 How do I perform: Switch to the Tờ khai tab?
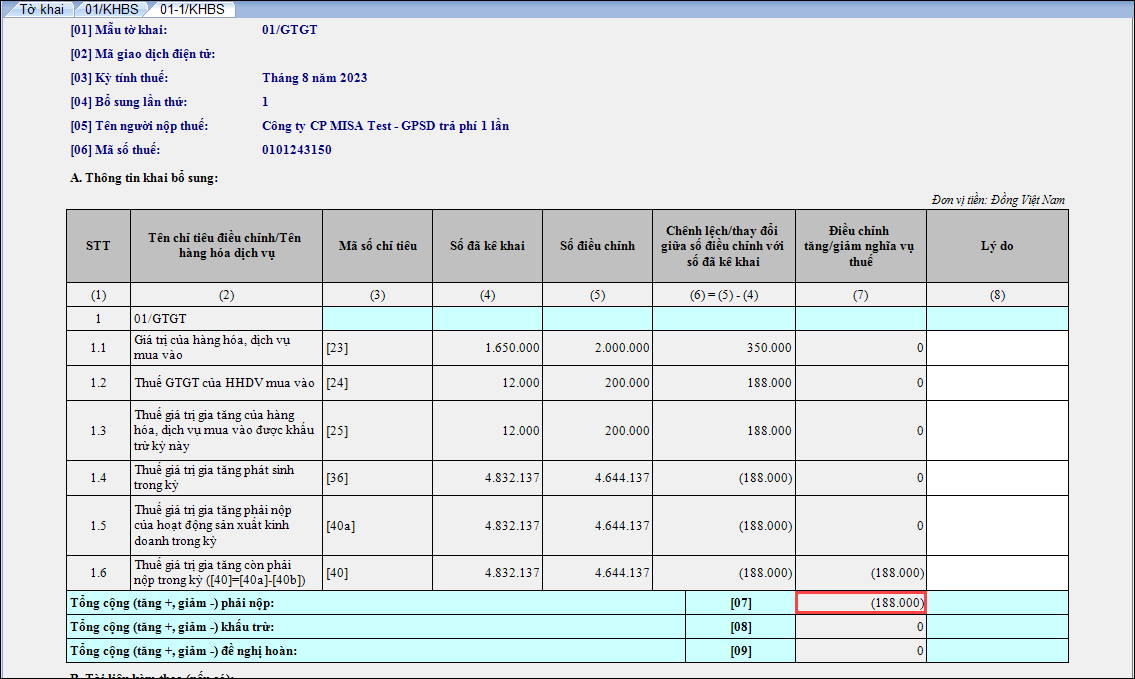pos(42,10)
